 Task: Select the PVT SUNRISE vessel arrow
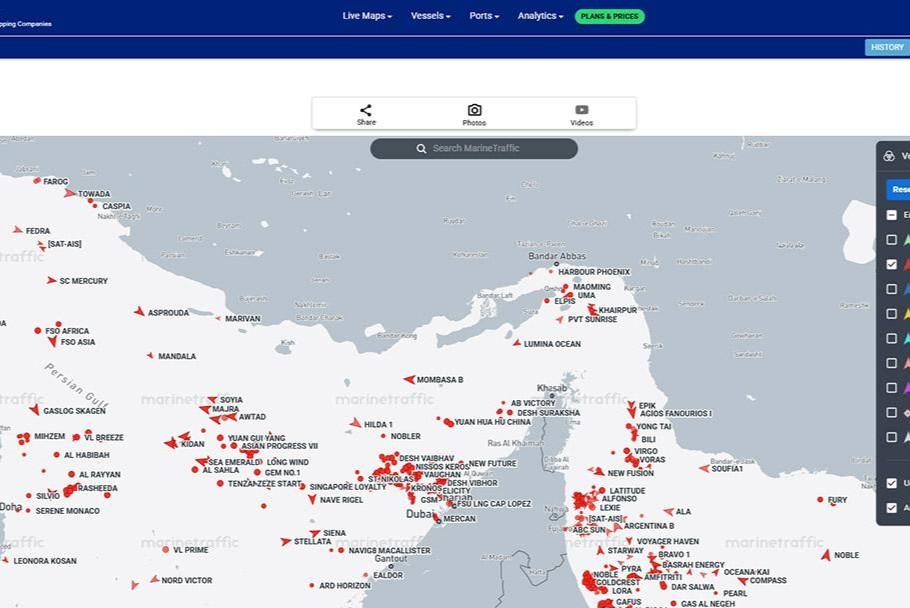(x=560, y=319)
